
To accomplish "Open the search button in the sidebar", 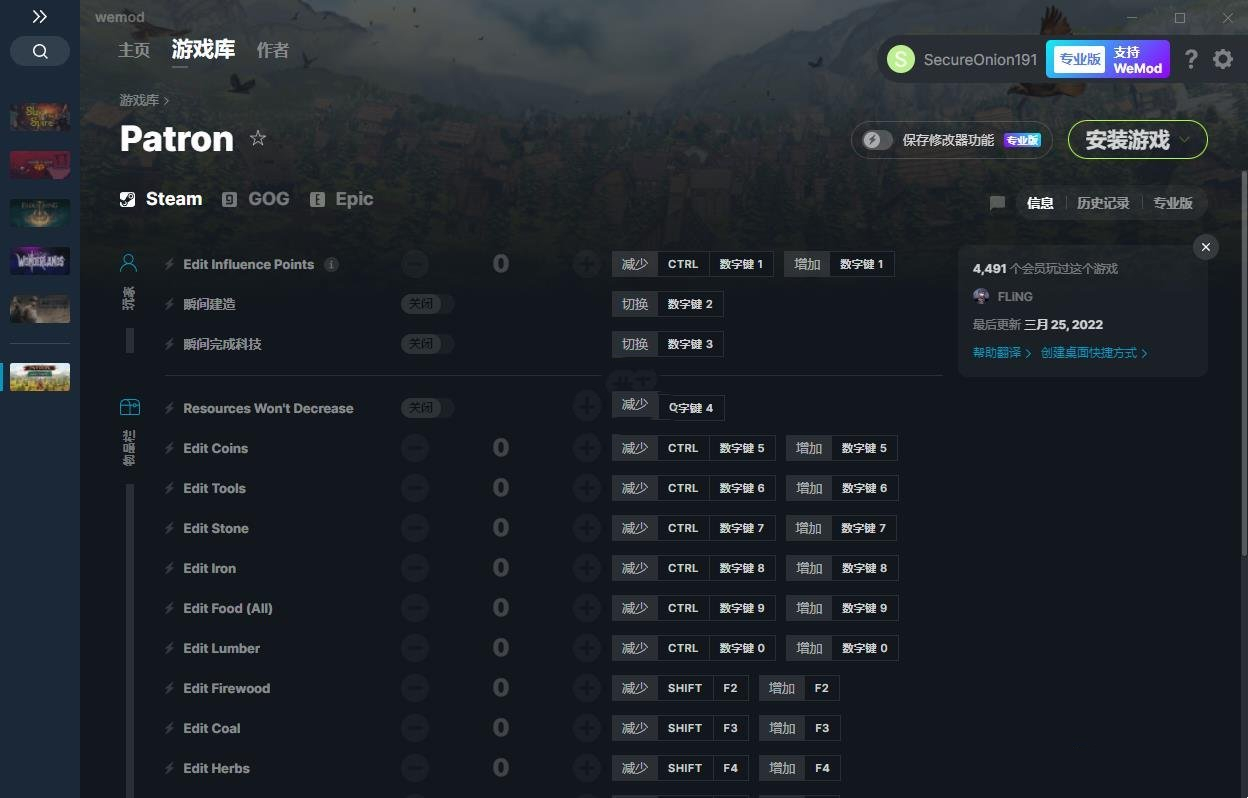I will tap(40, 51).
